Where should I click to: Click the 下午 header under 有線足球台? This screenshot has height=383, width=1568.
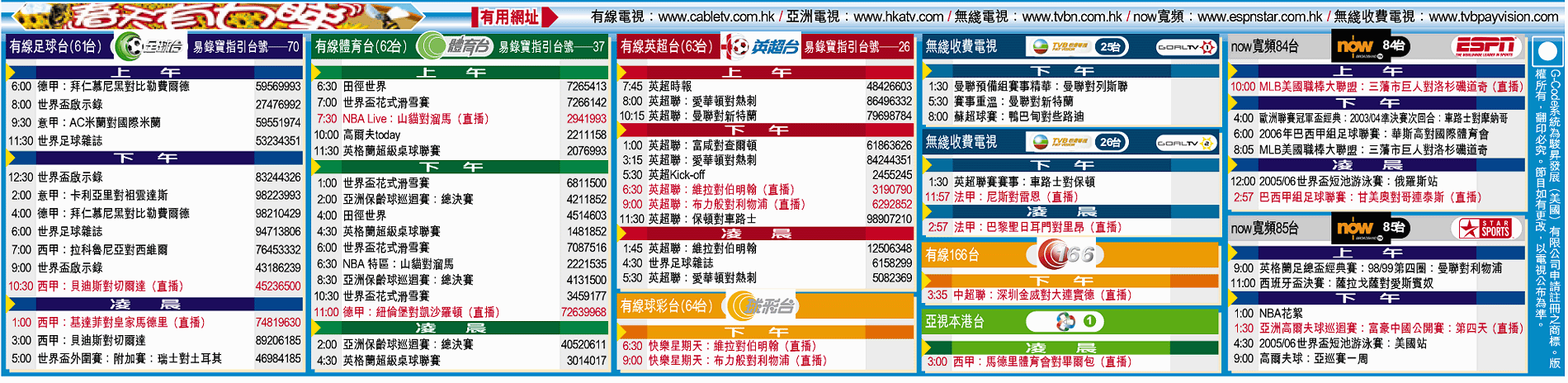pyautogui.click(x=153, y=158)
